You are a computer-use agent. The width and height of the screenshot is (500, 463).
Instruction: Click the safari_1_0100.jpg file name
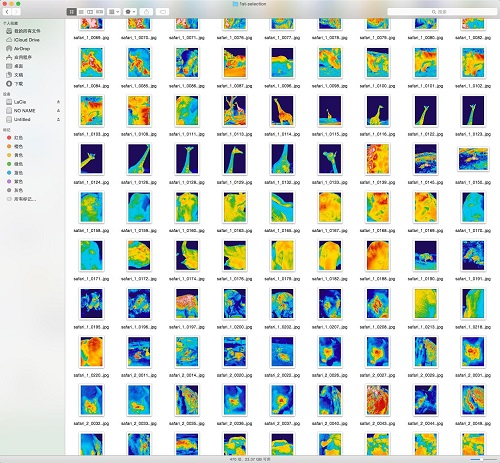click(378, 86)
